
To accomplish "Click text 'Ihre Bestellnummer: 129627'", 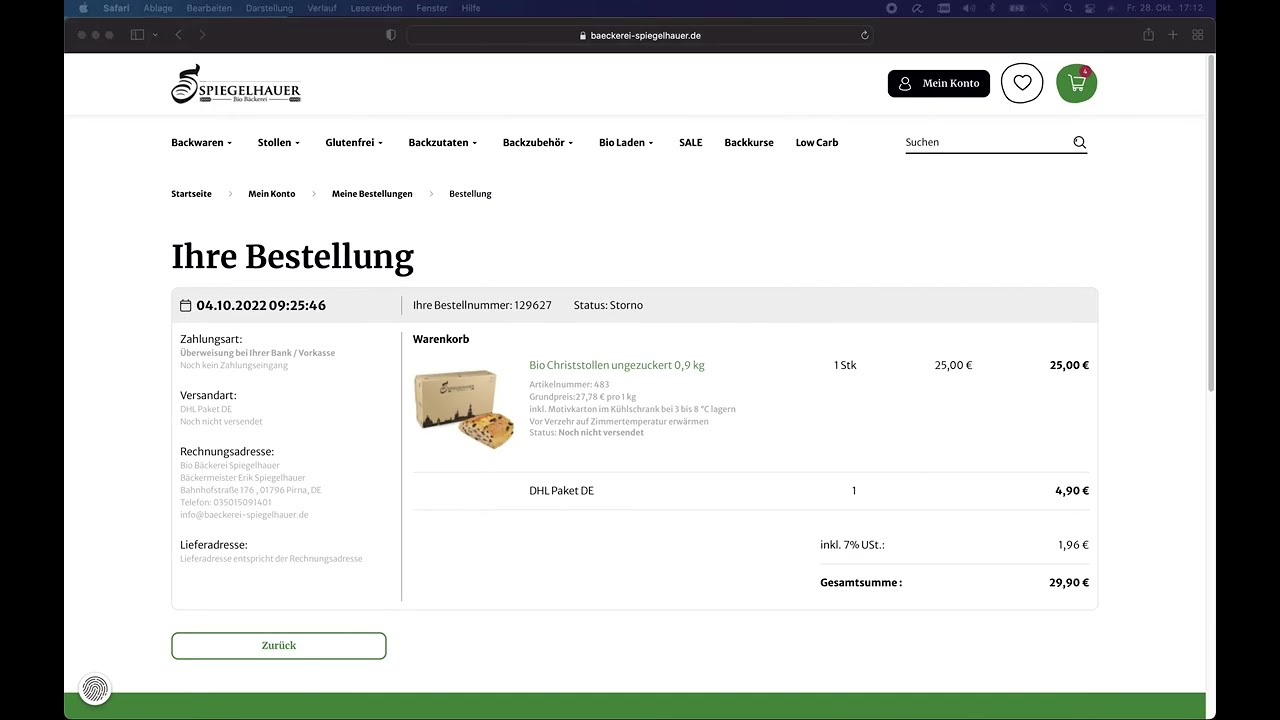I will (x=482, y=305).
